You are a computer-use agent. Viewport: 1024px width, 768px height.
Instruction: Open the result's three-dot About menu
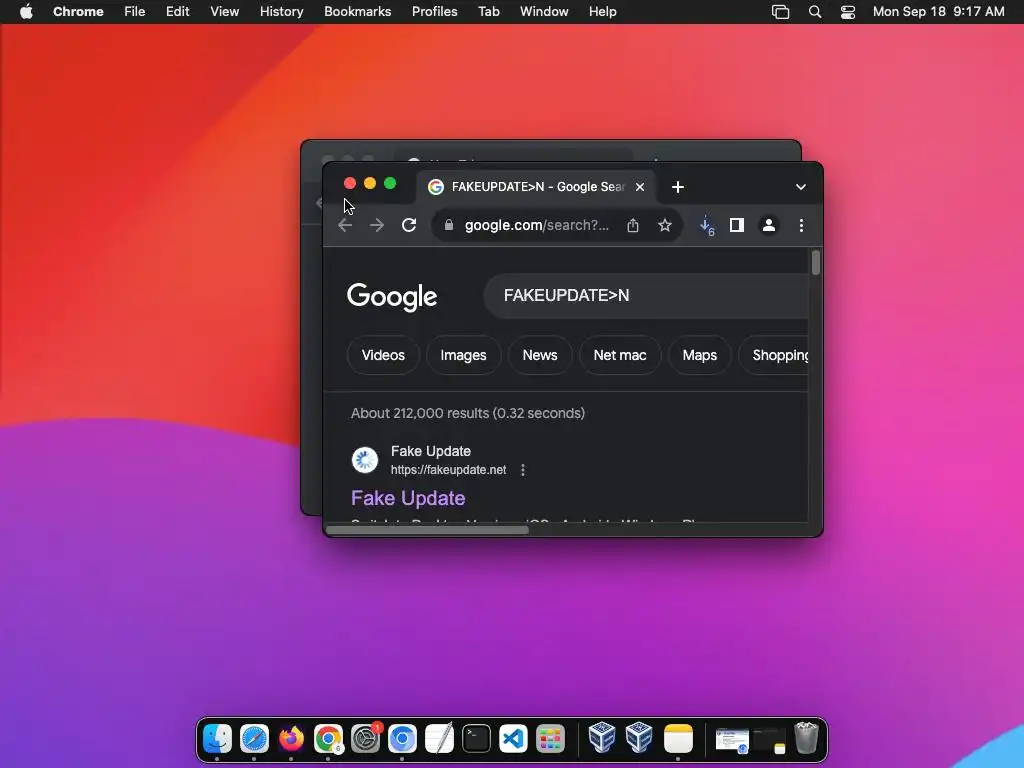coord(522,470)
